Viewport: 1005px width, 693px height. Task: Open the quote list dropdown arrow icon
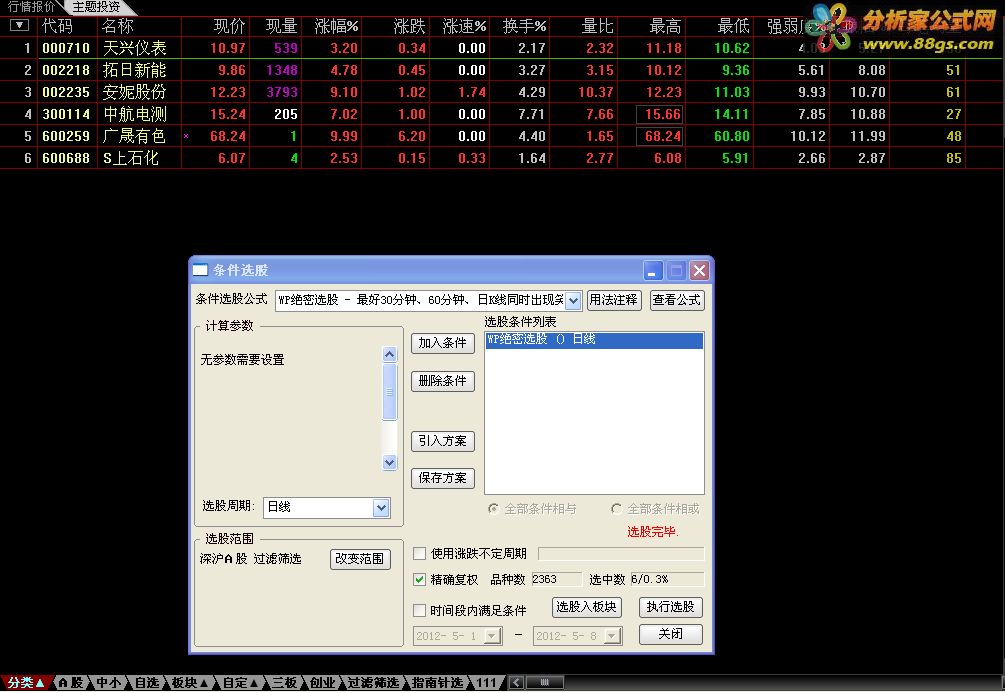19,26
